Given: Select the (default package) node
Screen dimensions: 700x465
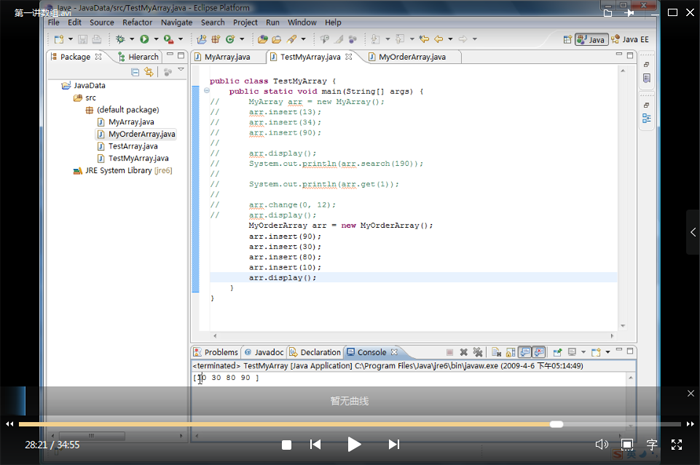Looking at the screenshot, I should click(x=123, y=110).
